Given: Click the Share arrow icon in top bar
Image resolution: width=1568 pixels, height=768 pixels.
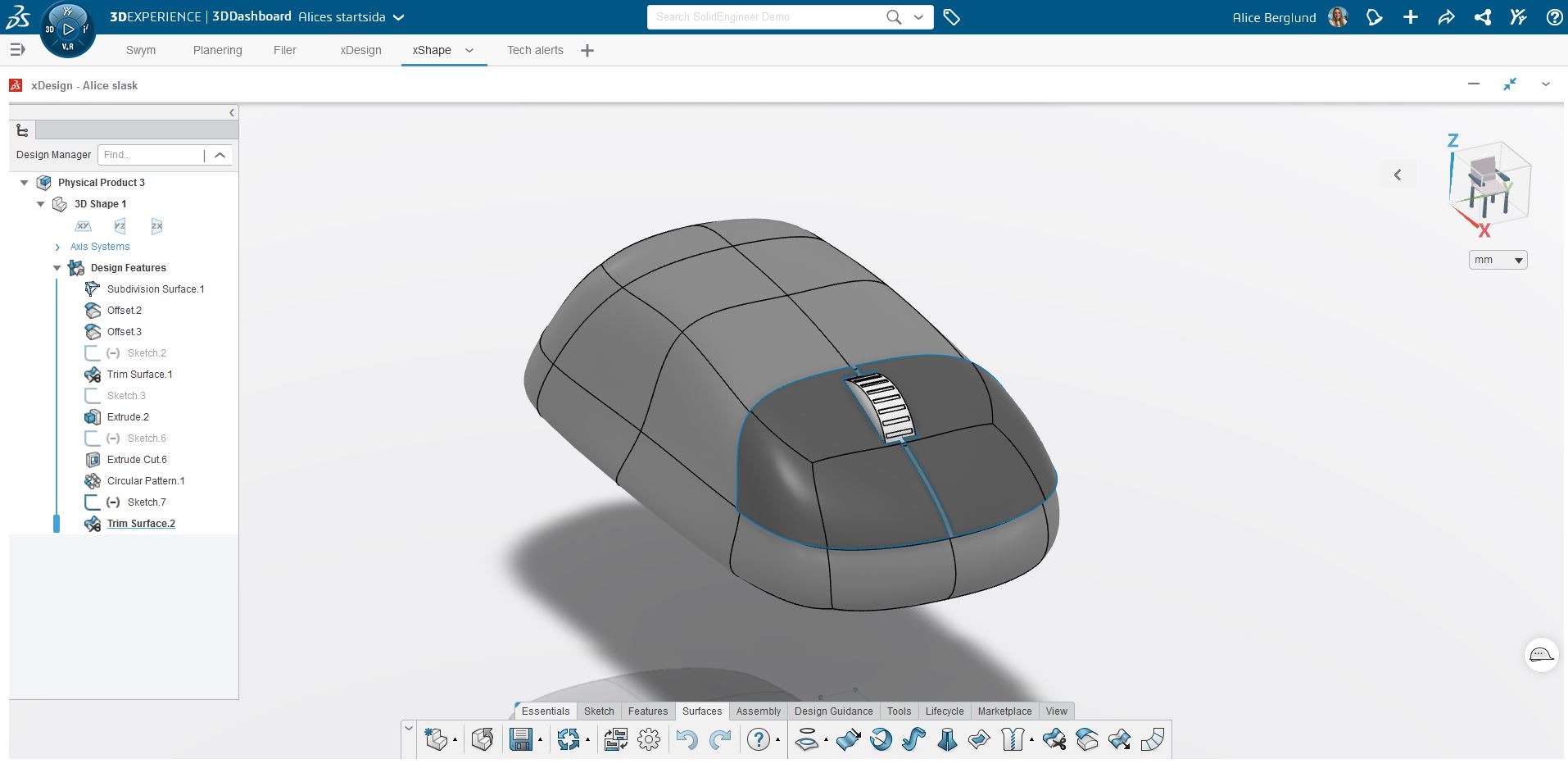Looking at the screenshot, I should [1446, 17].
